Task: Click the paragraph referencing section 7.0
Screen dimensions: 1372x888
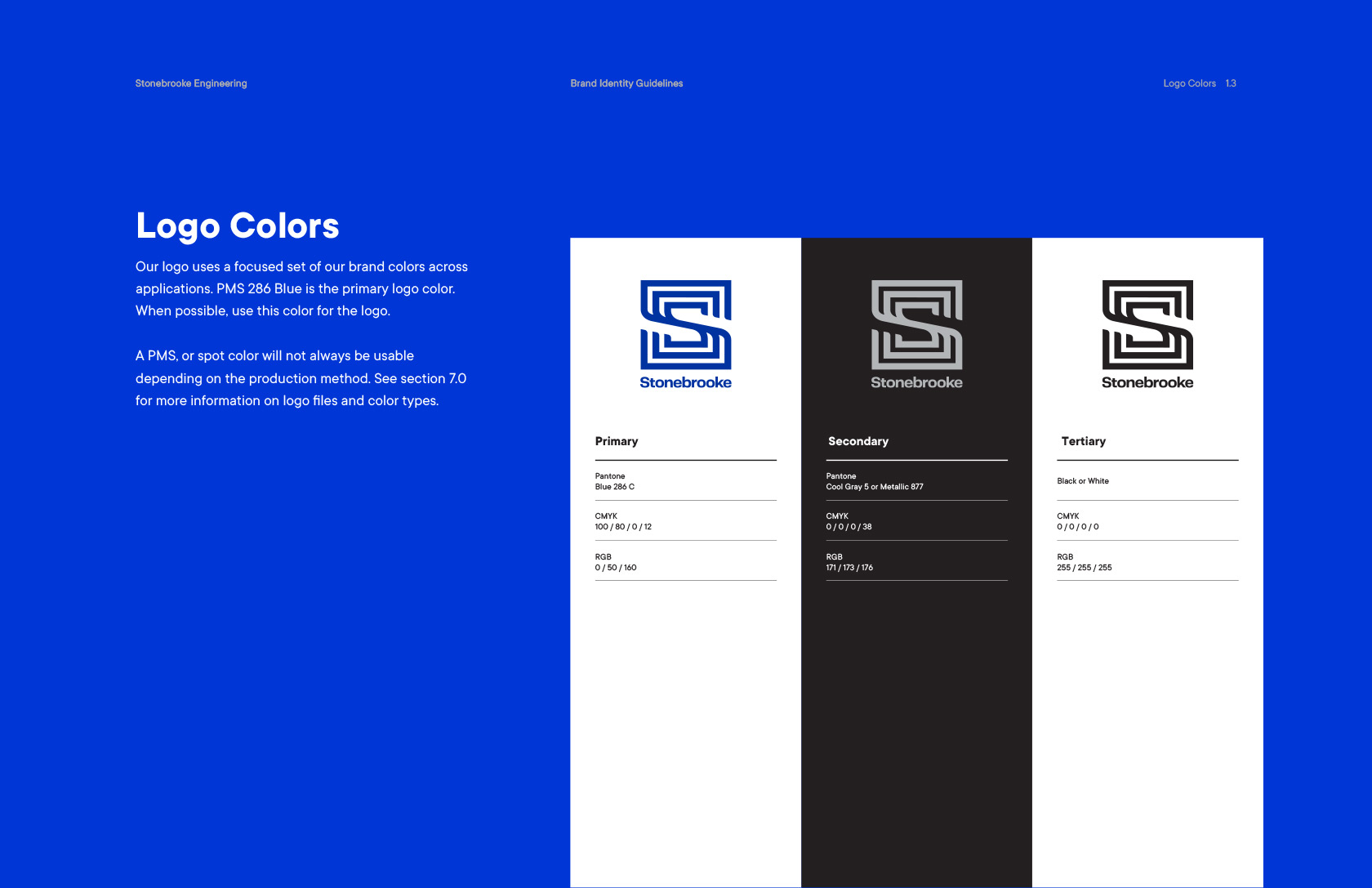Action: coord(301,378)
